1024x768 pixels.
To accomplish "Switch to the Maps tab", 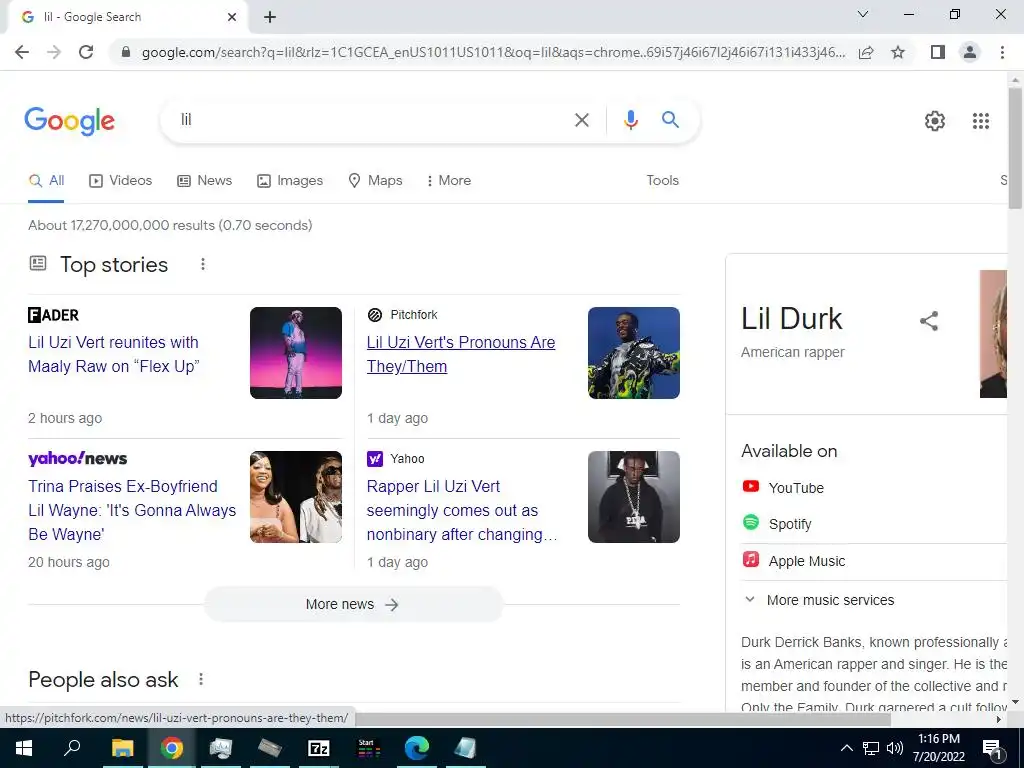I will pyautogui.click(x=375, y=181).
